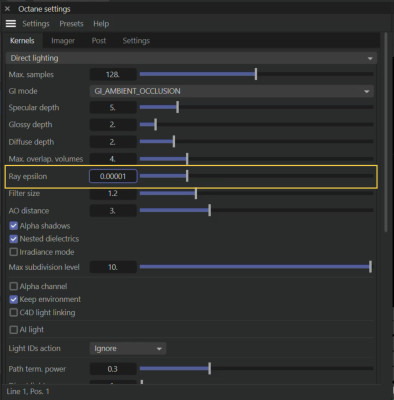The image size is (394, 400).
Task: Click the Ray epsilon label
Action: 28,176
